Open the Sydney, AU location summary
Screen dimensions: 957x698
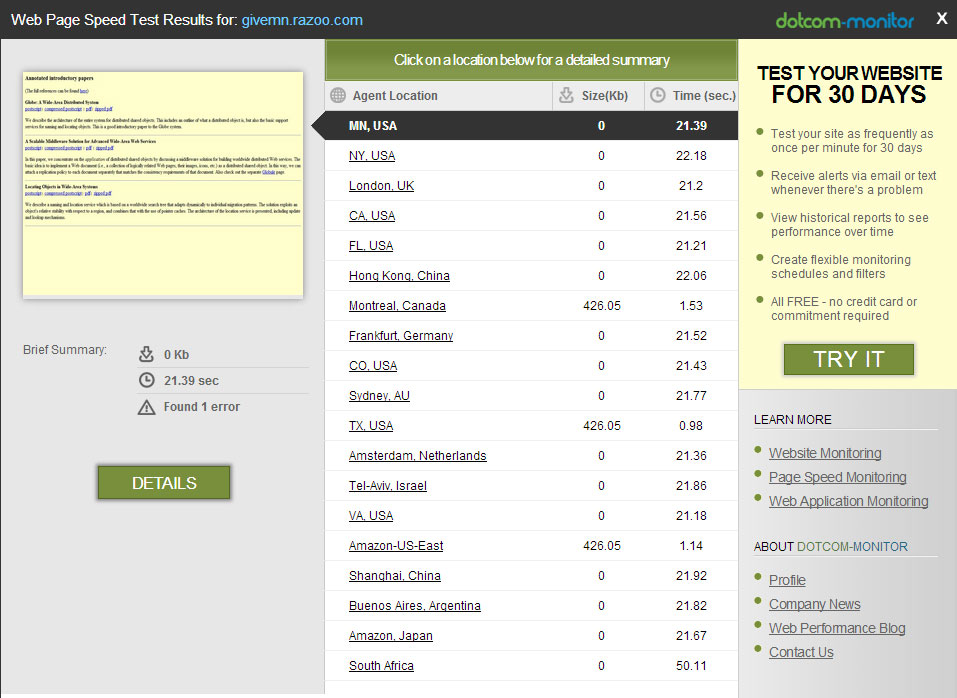tap(379, 395)
